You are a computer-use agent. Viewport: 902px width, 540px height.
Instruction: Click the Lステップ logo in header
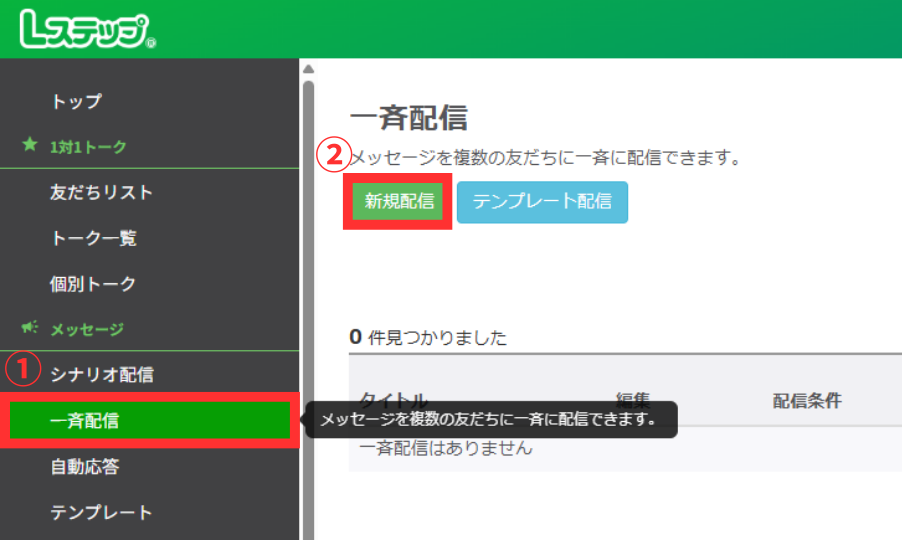[87, 31]
